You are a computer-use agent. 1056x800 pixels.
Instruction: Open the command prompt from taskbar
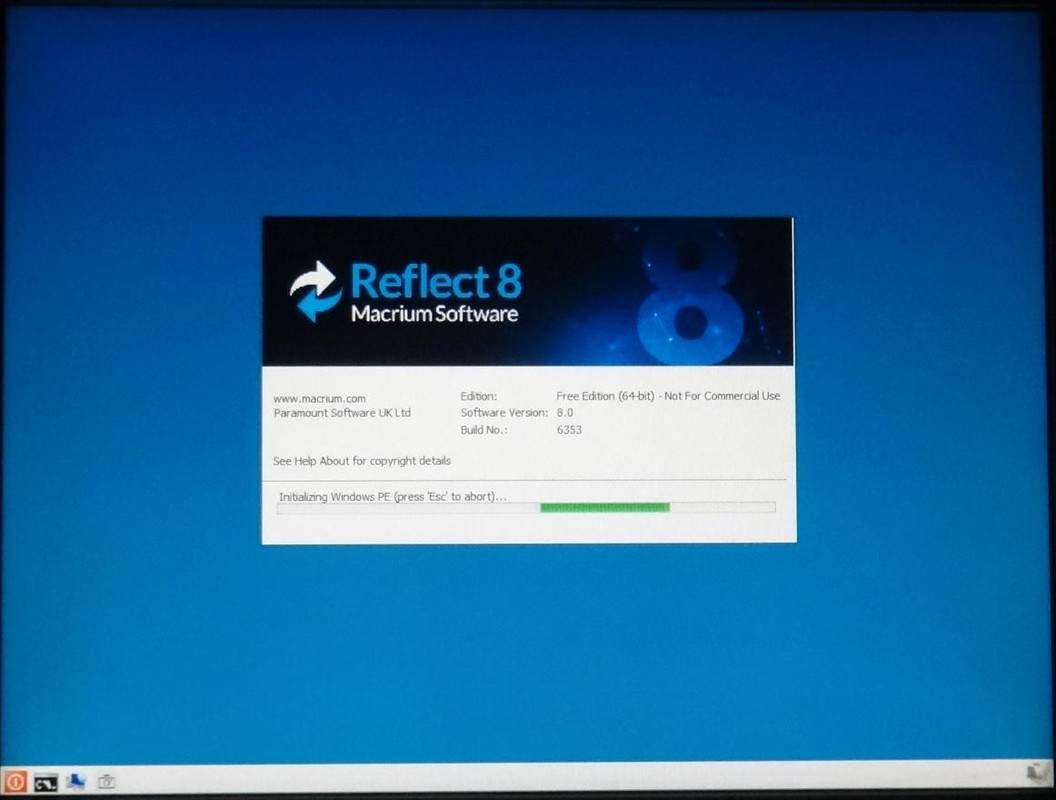click(46, 782)
